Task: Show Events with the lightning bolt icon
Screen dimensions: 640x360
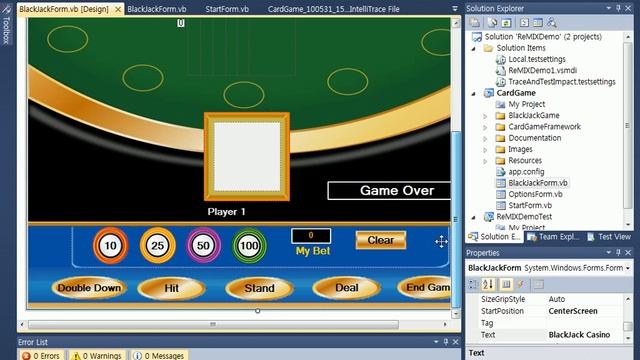Action: click(521, 284)
